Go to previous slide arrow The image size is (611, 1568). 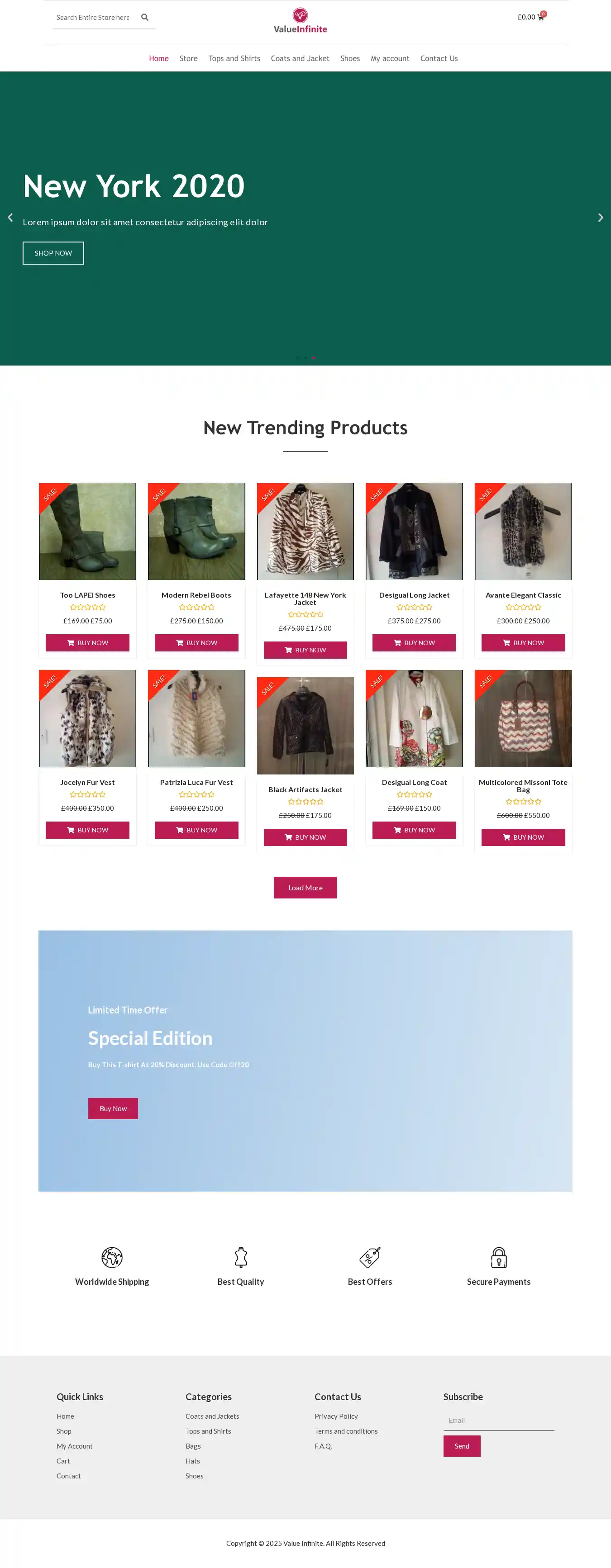click(x=10, y=217)
